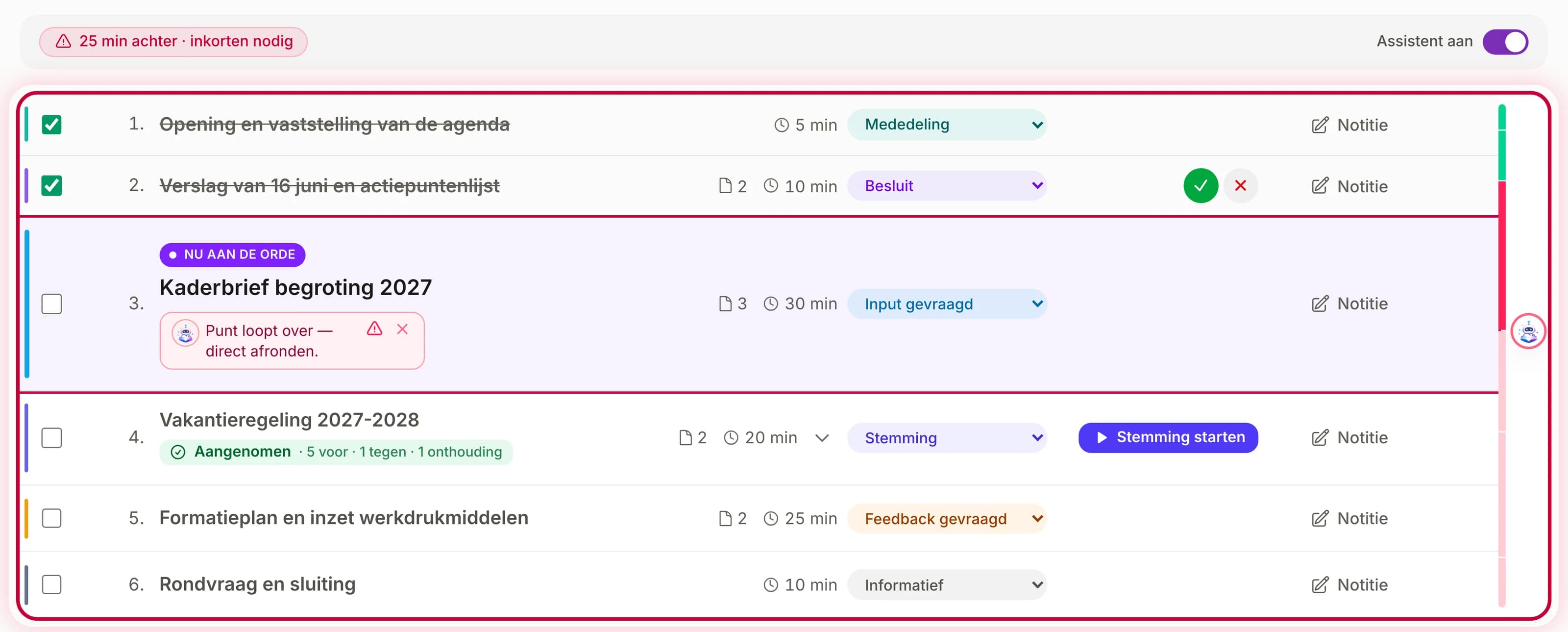This screenshot has width=1568, height=632.
Task: Check the Vakantieregeling 2027-2028 checkbox
Action: (x=52, y=438)
